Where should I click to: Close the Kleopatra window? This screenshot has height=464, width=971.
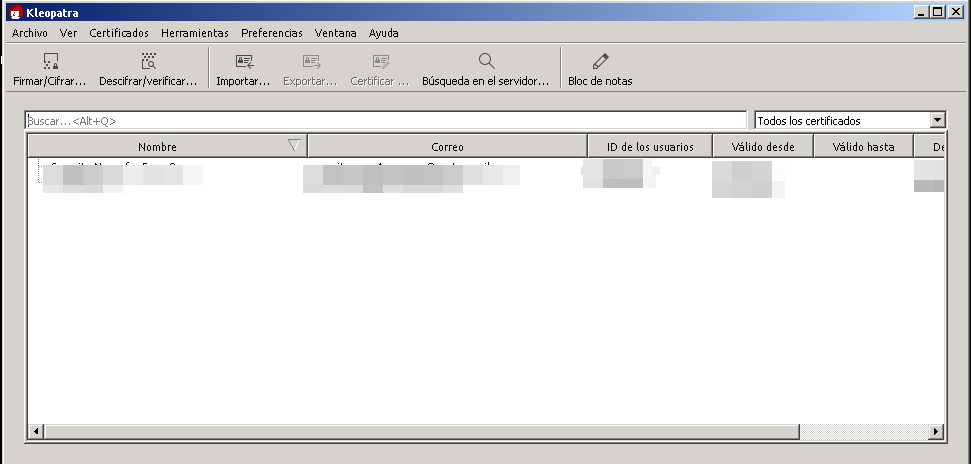click(955, 12)
